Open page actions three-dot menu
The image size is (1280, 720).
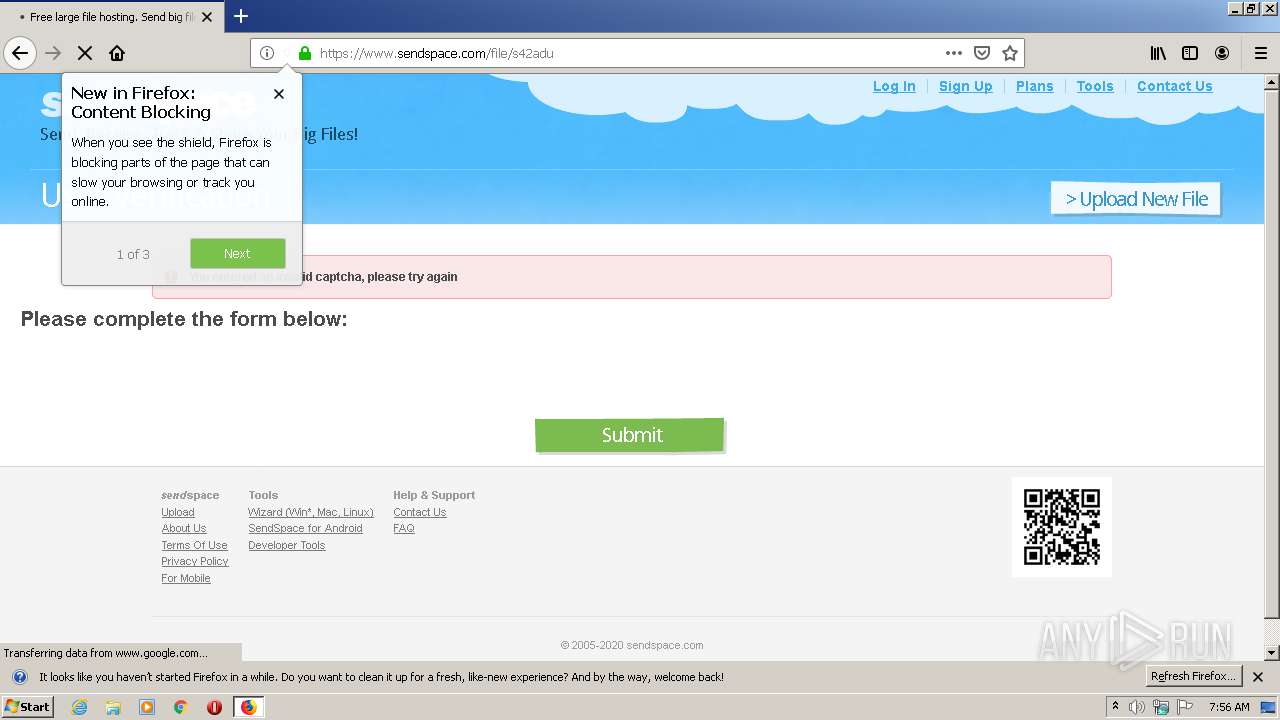[x=954, y=53]
